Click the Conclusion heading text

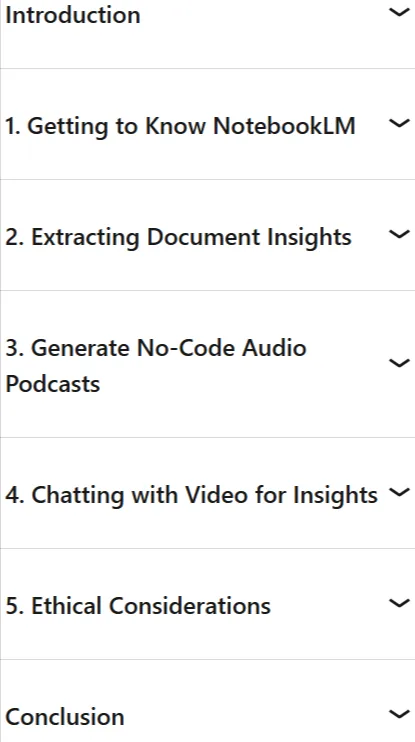coord(65,716)
